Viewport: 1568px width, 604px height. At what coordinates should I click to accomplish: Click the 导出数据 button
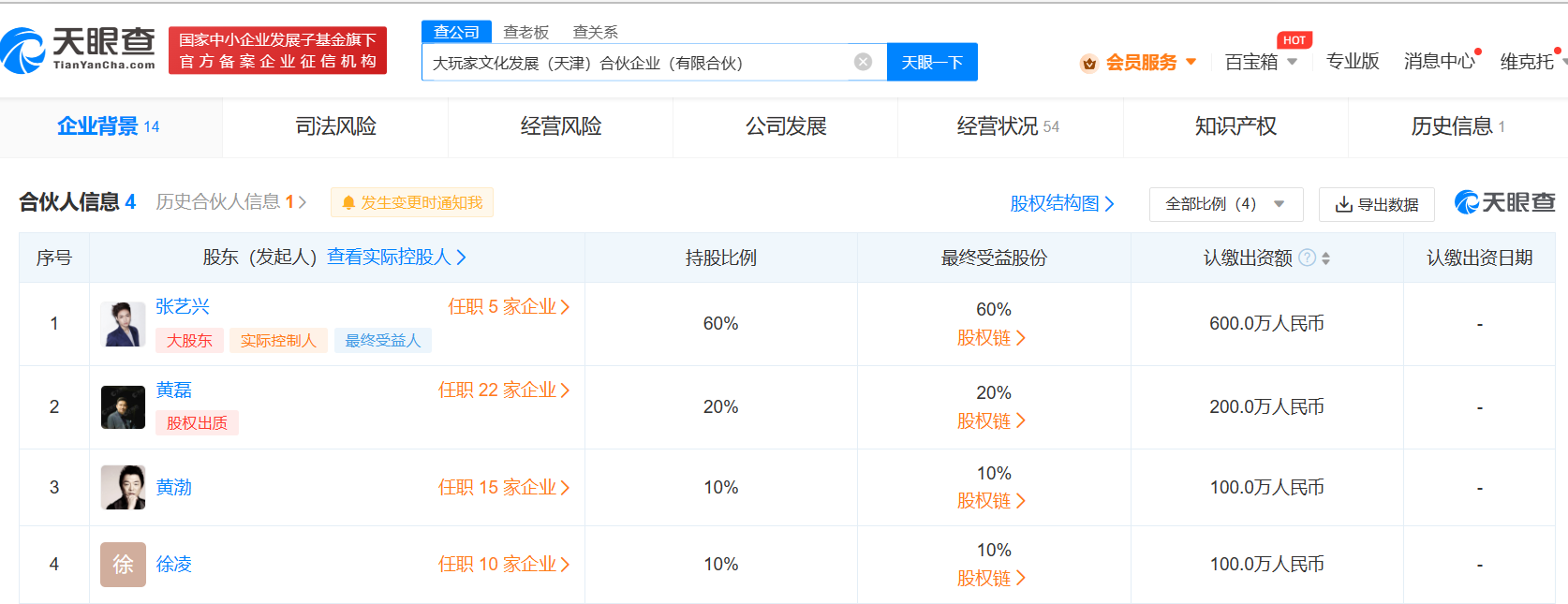click(x=1377, y=204)
